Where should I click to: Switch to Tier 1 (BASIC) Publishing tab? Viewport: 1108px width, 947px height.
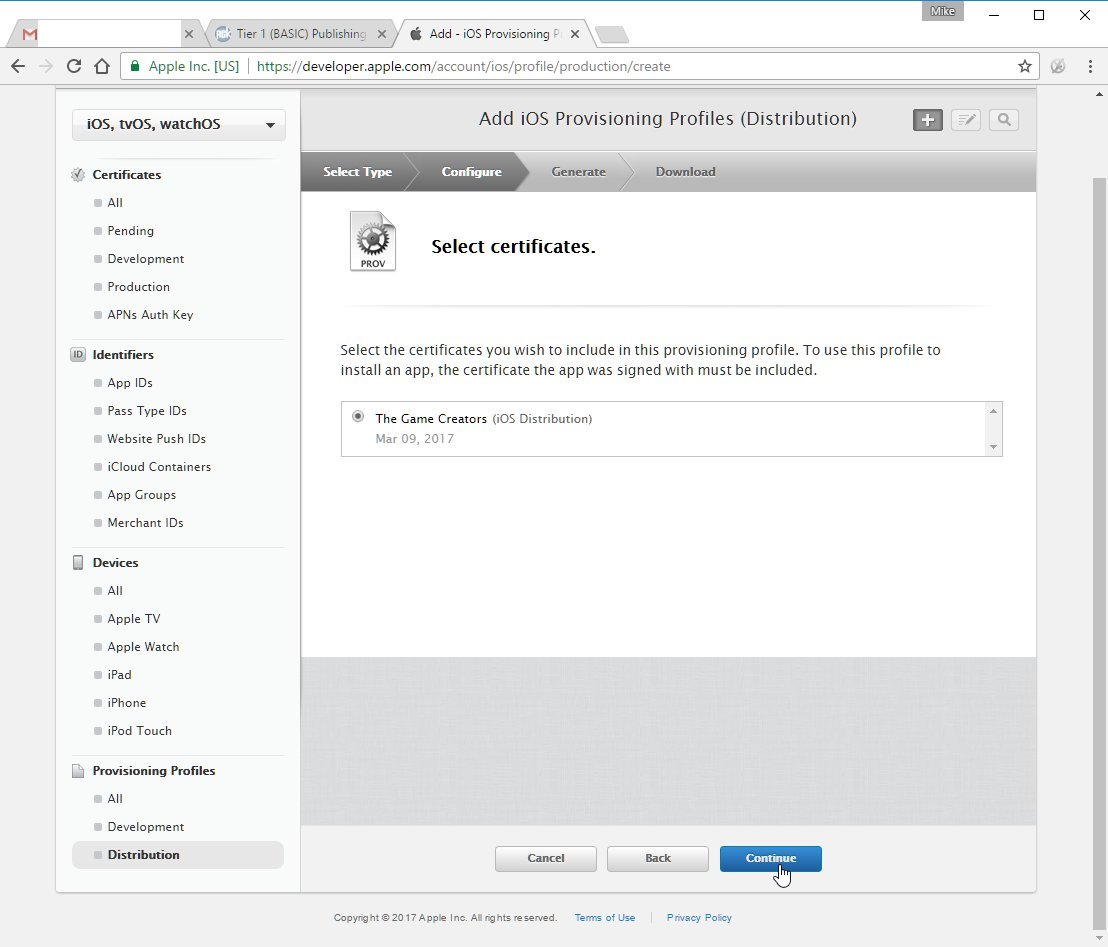[301, 34]
